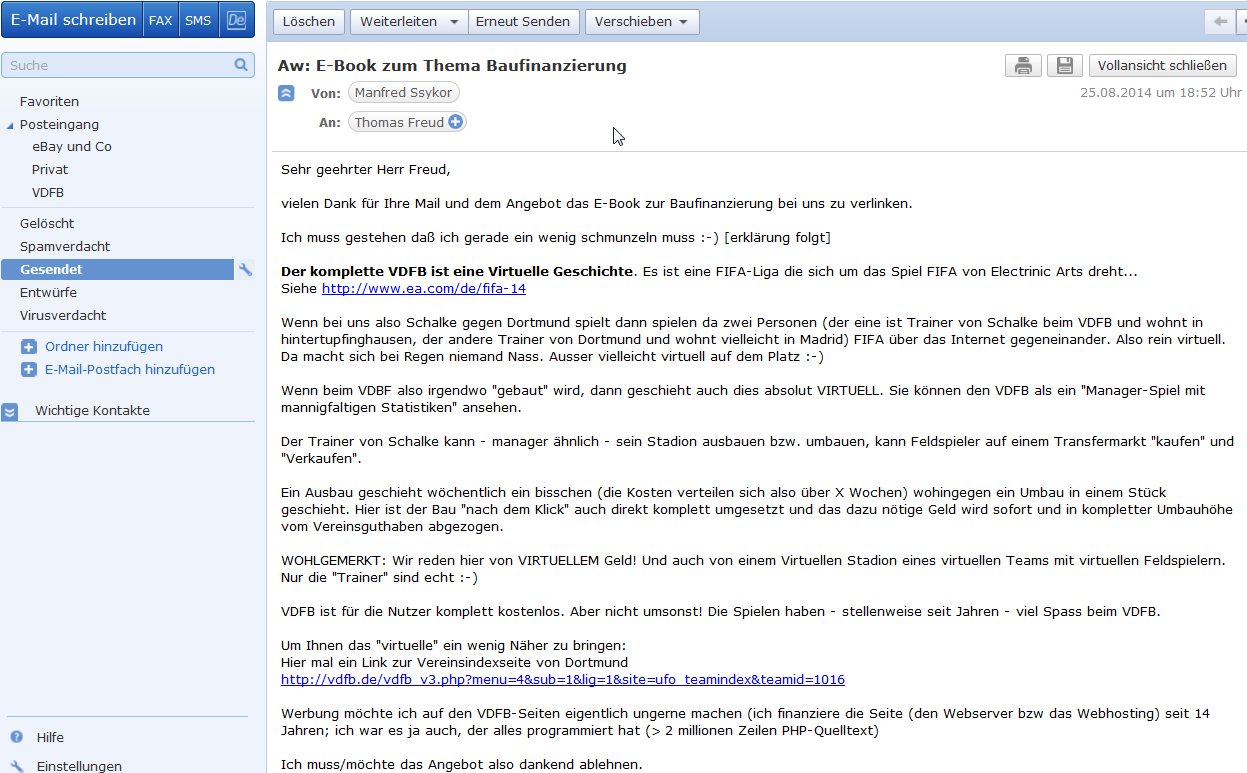Screen dimensions: 1247x773
Task: Go to previous email with left arrow
Action: 1220,22
